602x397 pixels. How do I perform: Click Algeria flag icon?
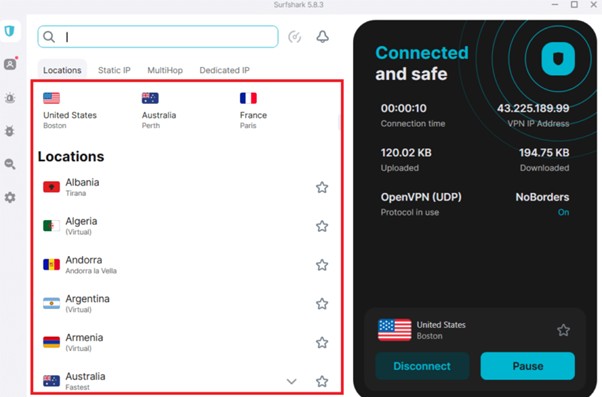click(51, 226)
